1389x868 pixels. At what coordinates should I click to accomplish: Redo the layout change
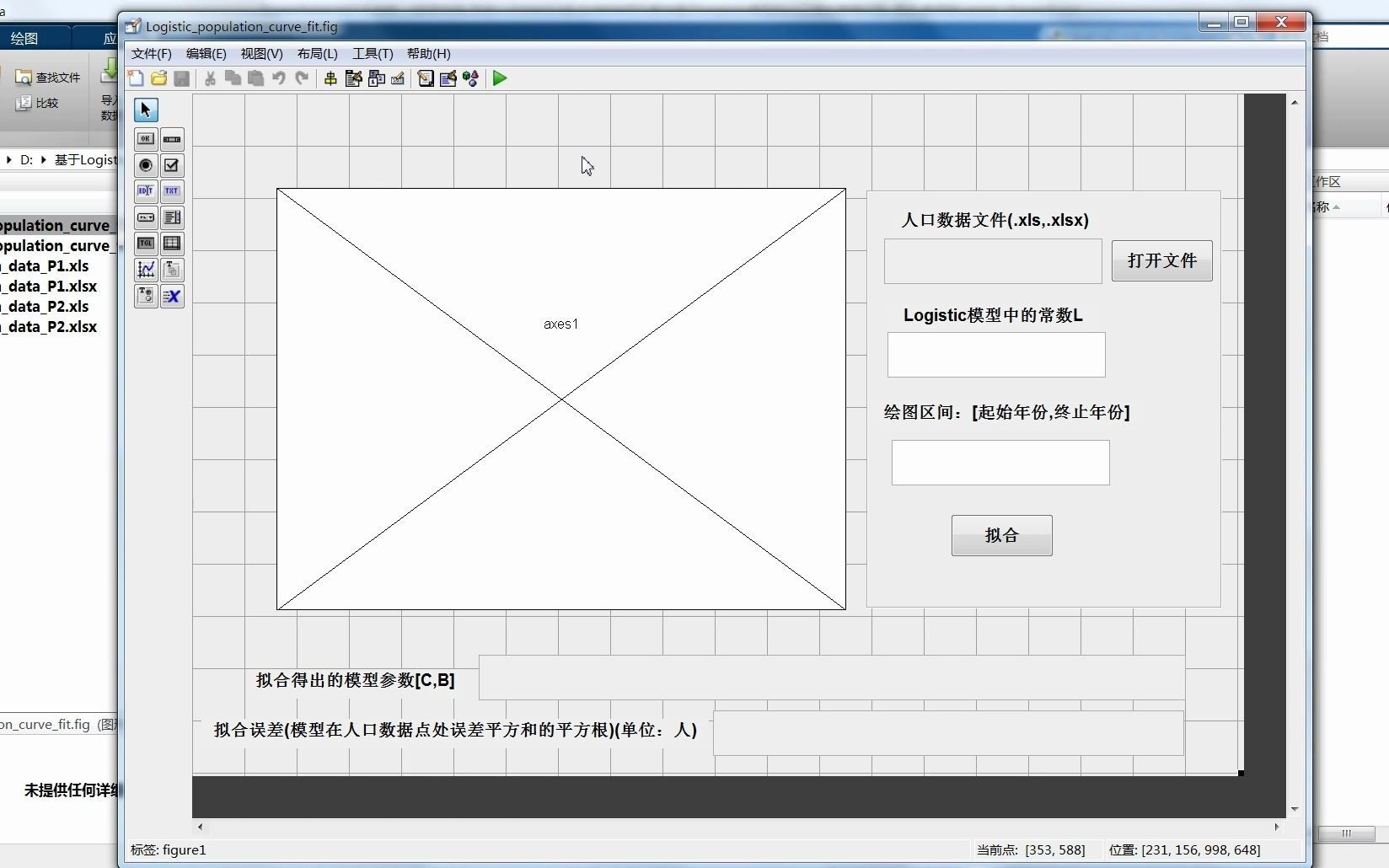click(301, 78)
